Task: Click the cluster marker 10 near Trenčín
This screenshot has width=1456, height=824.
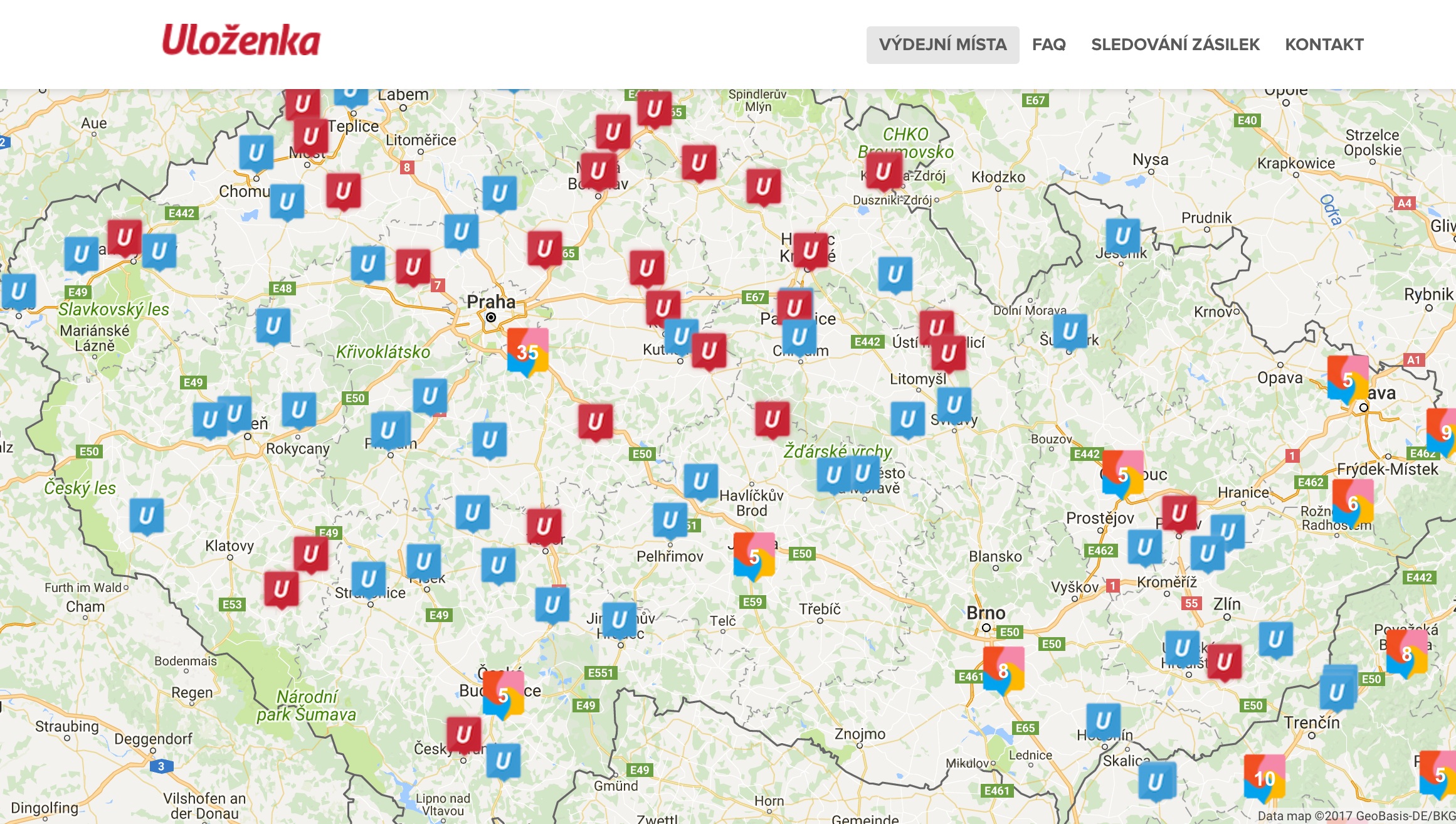Action: coord(1264,778)
